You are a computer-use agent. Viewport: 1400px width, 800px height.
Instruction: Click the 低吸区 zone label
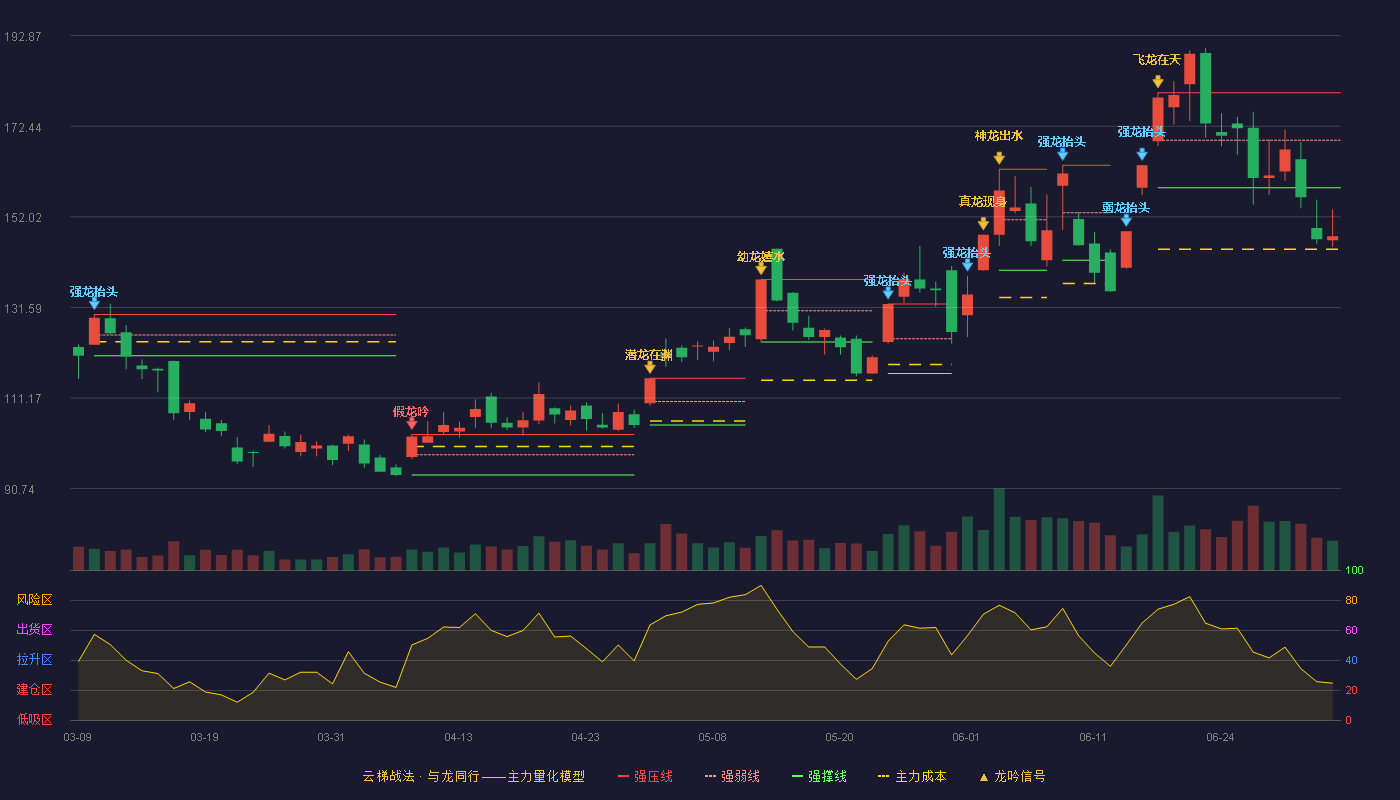coord(35,719)
